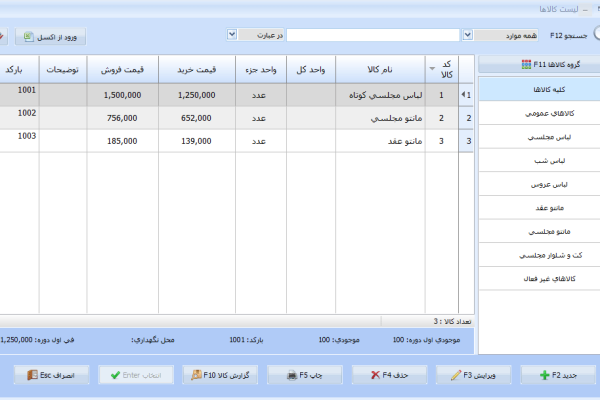Click product name لباس مجلسي كوتاه
The image size is (600, 400).
385,95
